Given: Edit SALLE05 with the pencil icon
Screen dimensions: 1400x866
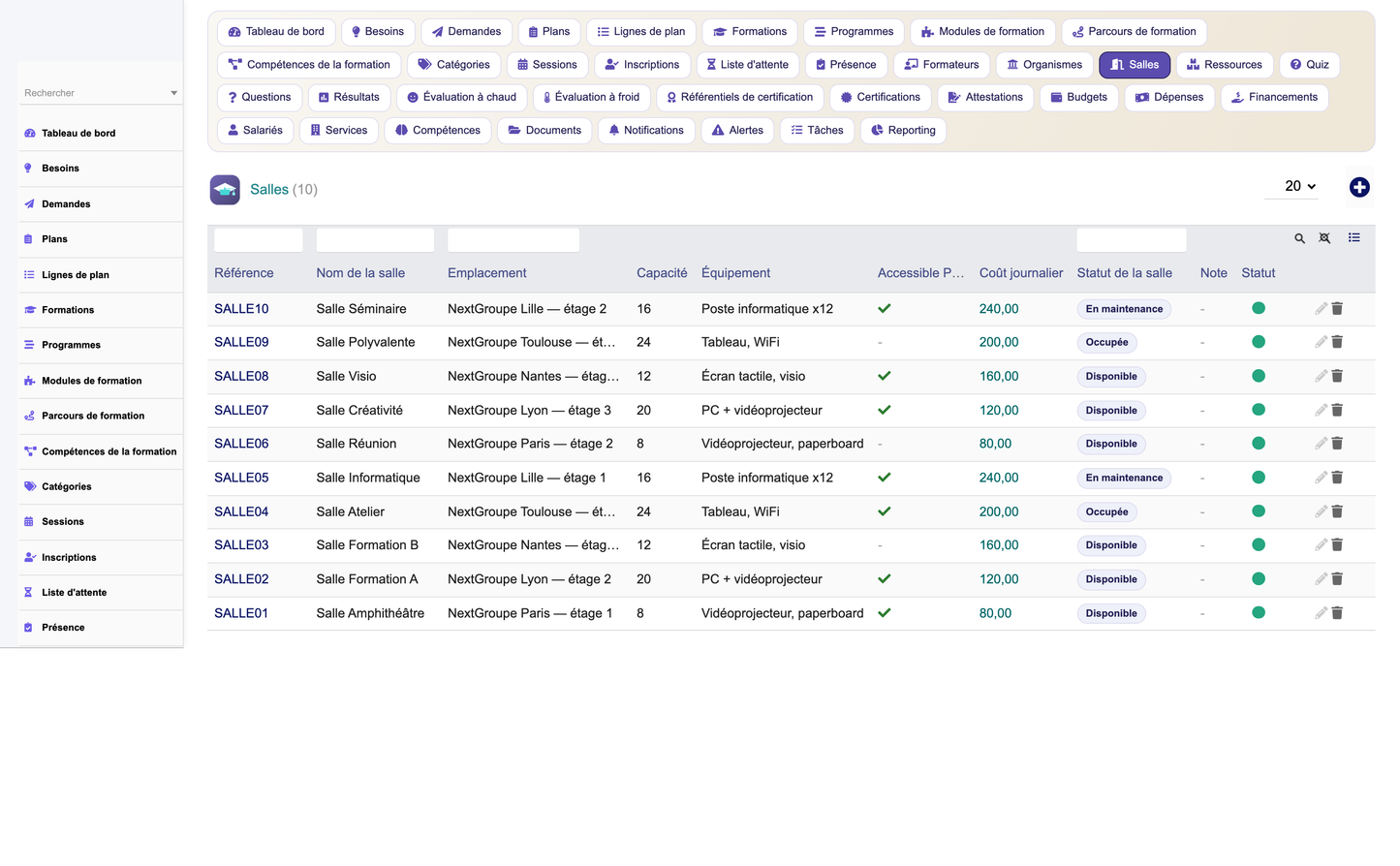Looking at the screenshot, I should [1321, 478].
